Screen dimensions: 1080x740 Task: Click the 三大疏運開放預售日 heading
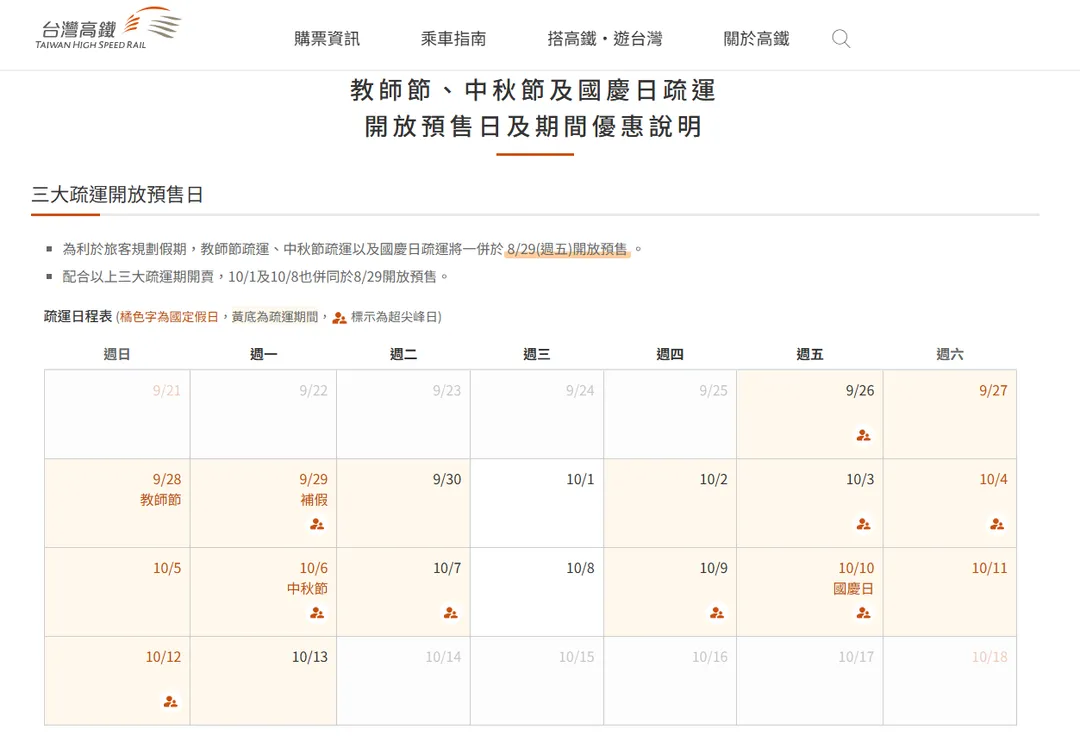(117, 195)
